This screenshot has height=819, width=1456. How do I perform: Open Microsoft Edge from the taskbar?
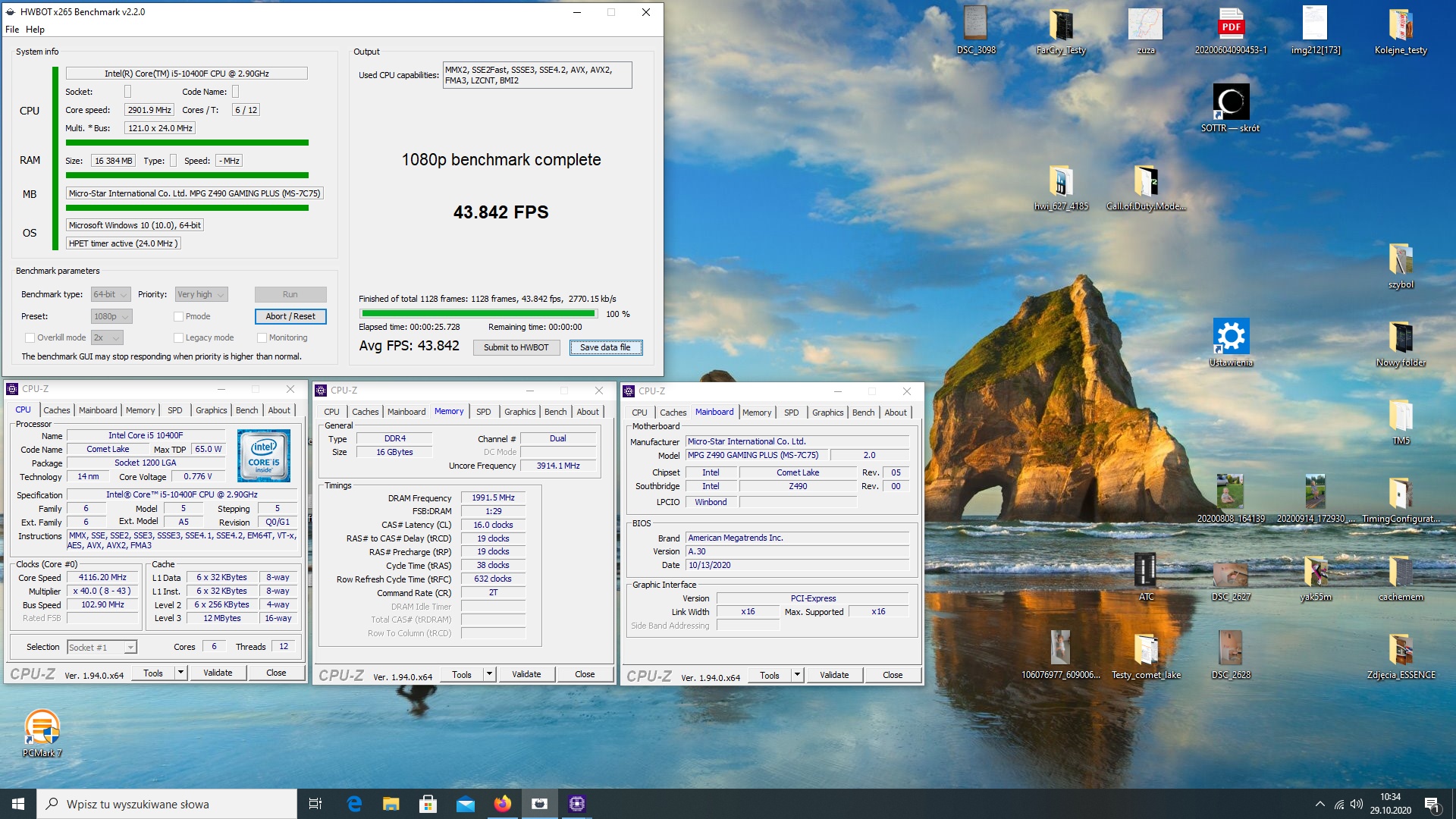pos(354,804)
